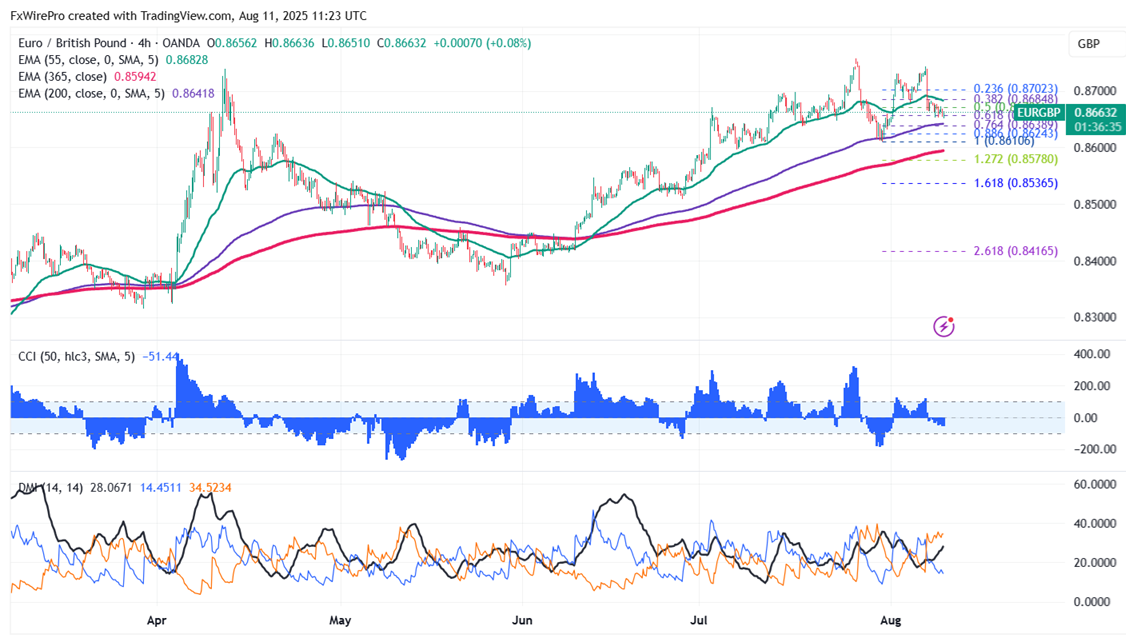Select the EMA (200, close, 0, SMA, 5) legend
The height and width of the screenshot is (644, 1126).
pos(91,93)
